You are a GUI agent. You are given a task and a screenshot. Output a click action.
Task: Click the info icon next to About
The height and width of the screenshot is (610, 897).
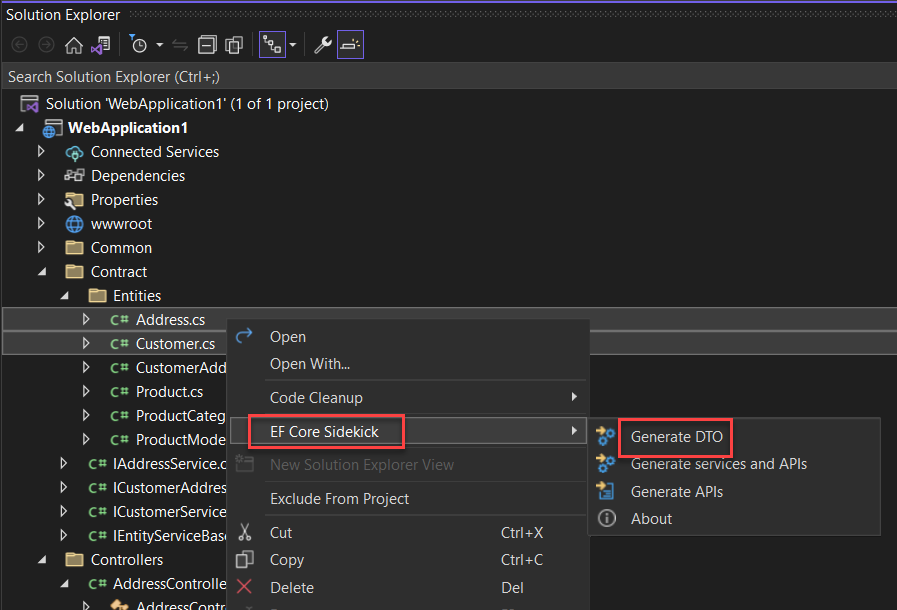[606, 518]
